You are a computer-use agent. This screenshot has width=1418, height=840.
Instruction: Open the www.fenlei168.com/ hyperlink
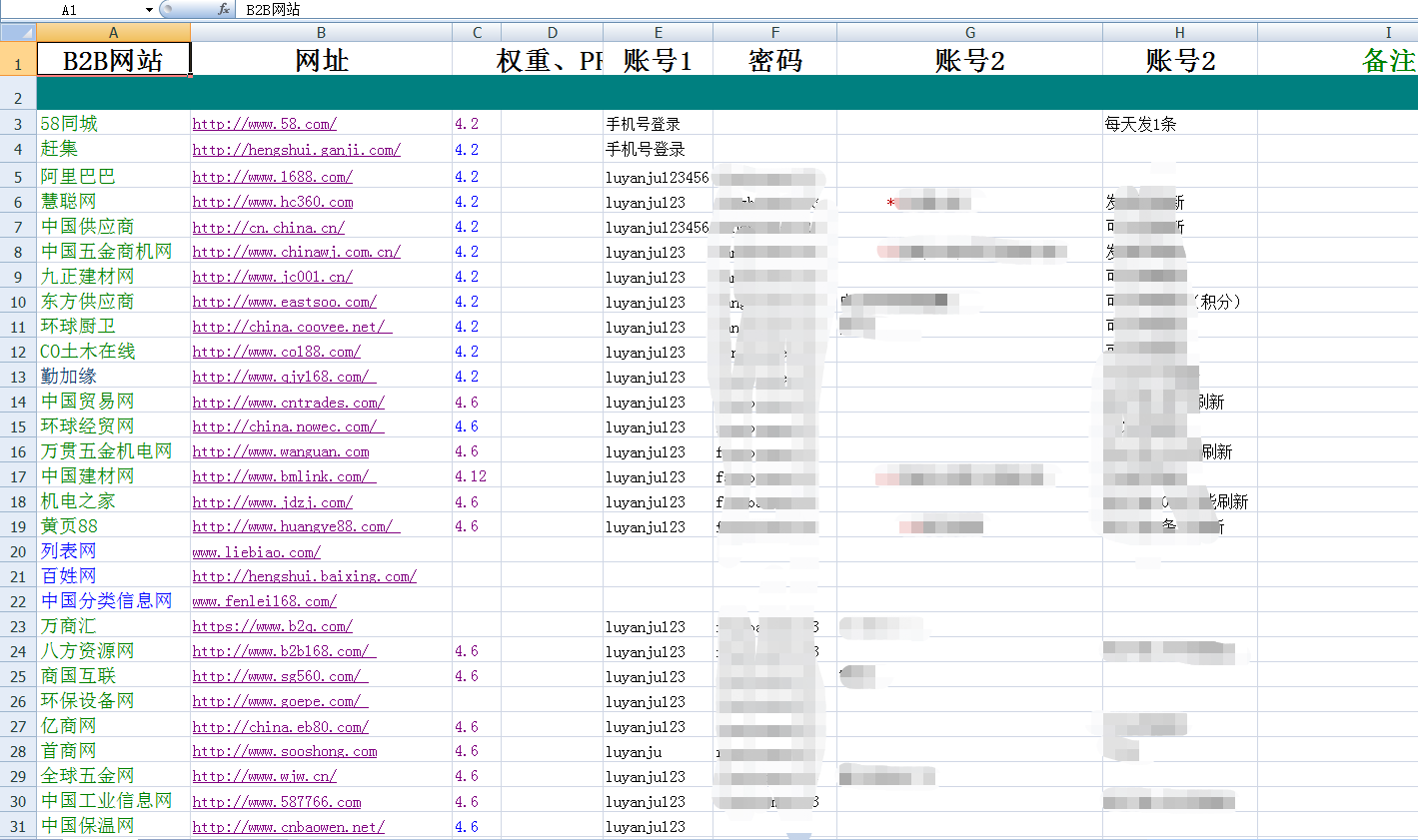point(264,600)
